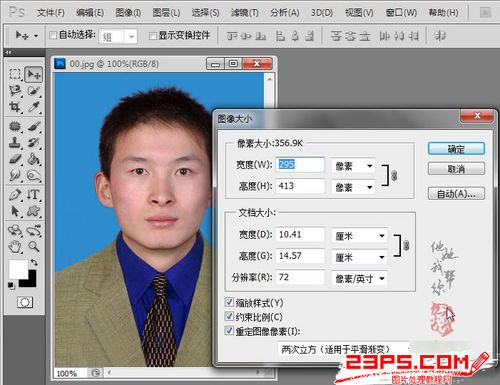
Task: Open the 宽度(D) 厘米 unit dropdown
Action: pos(359,236)
